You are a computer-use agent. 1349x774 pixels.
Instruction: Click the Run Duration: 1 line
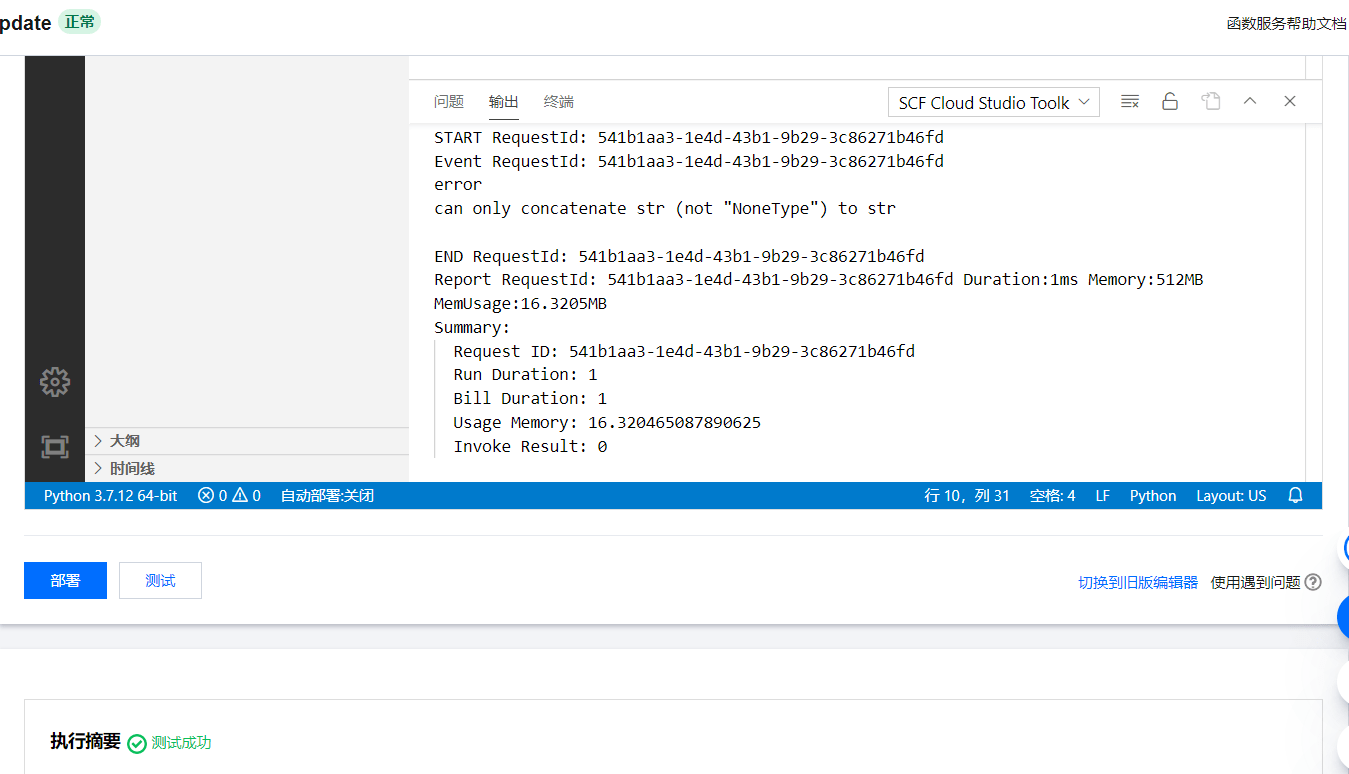[525, 374]
